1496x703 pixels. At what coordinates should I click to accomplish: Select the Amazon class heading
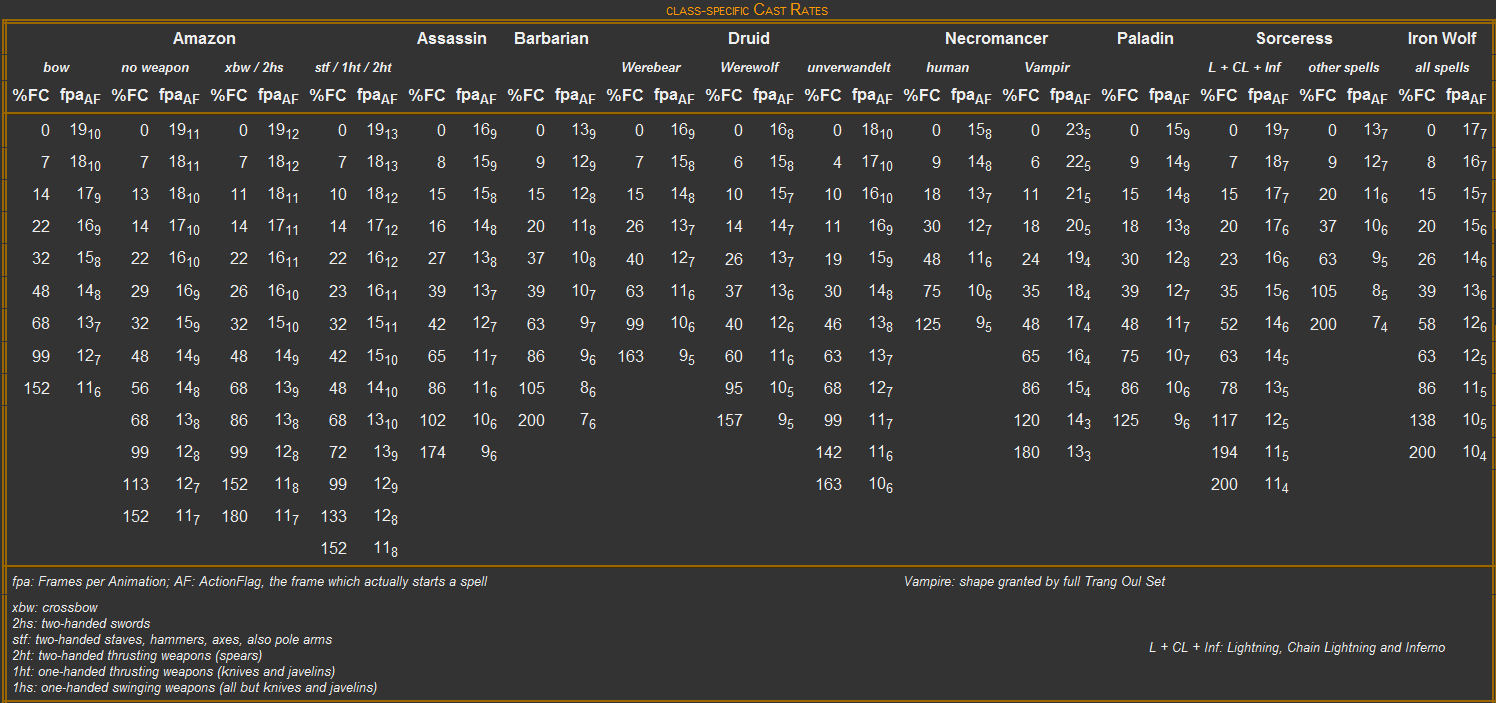[204, 39]
